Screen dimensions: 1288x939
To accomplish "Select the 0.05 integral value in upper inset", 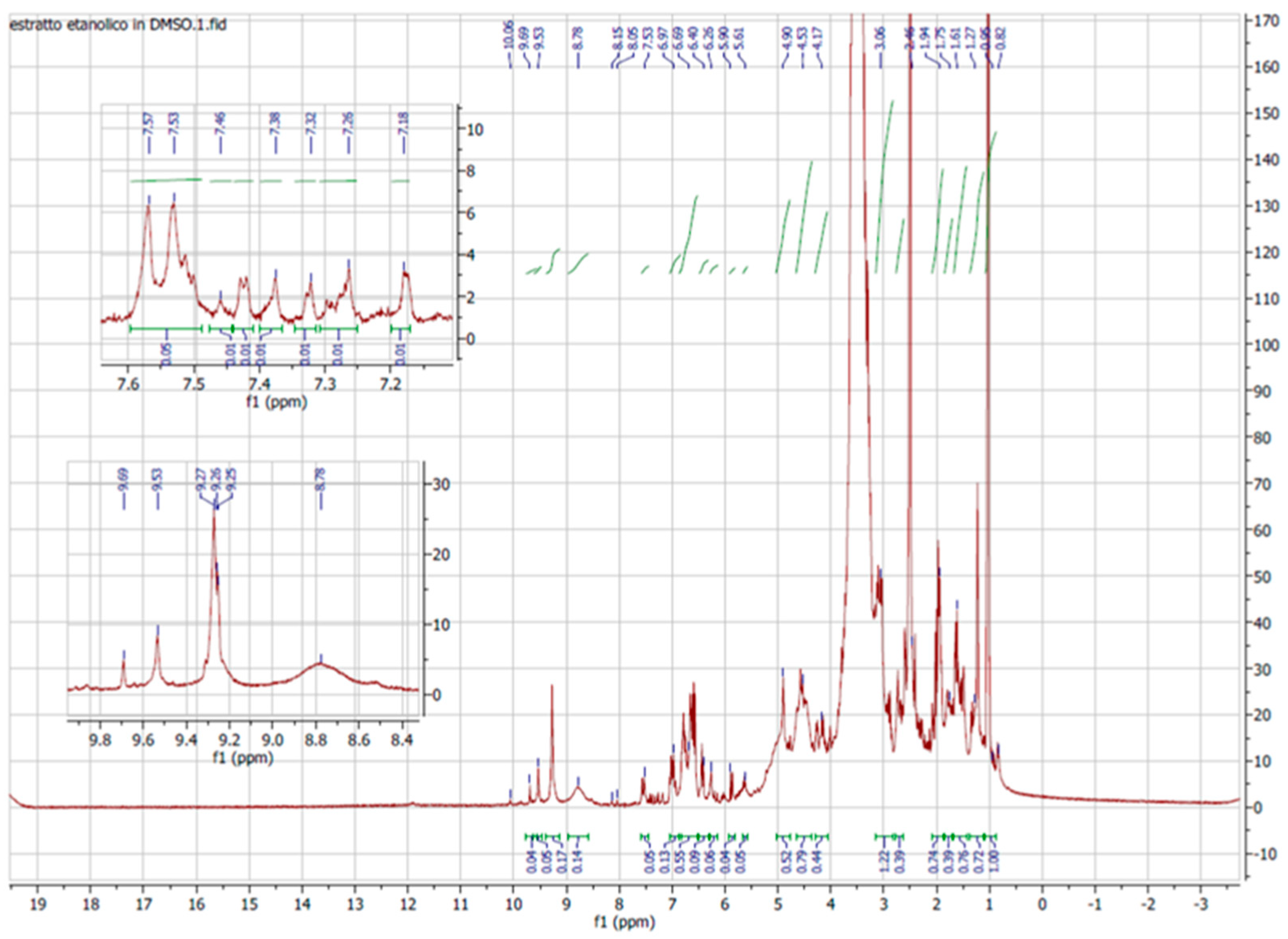I will tap(167, 354).
